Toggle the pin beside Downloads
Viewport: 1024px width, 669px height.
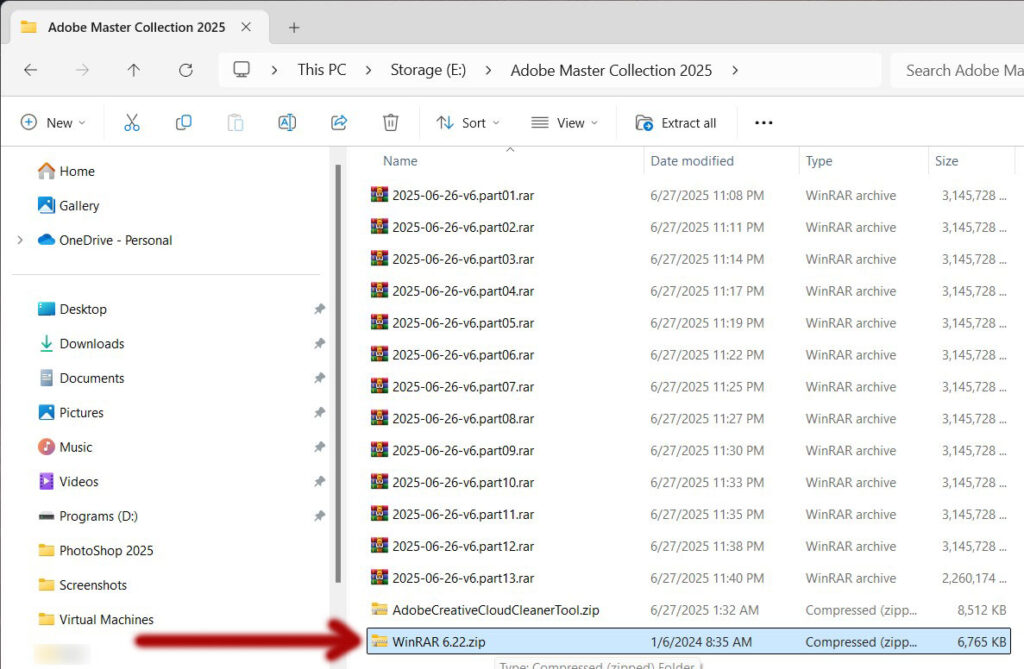tap(319, 344)
